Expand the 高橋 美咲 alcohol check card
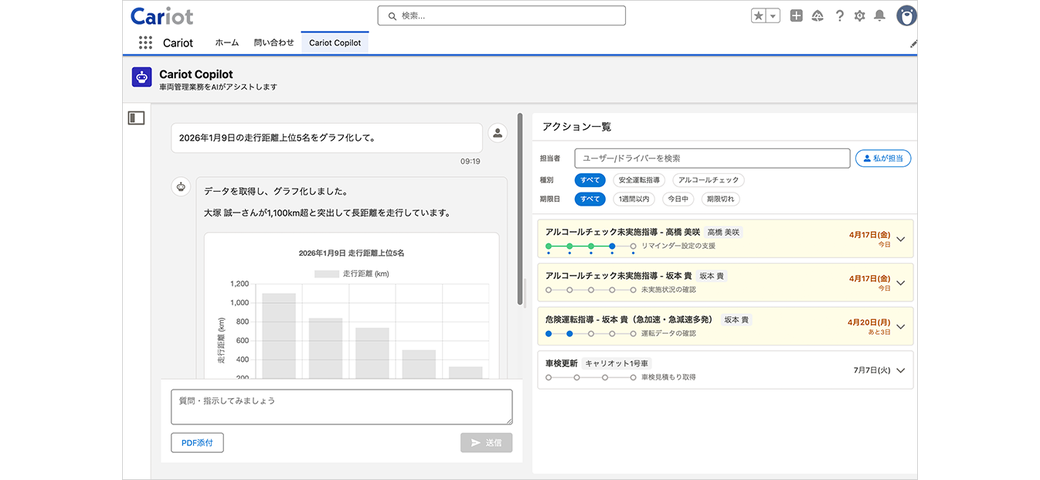This screenshot has height=480, width=1040. [900, 239]
